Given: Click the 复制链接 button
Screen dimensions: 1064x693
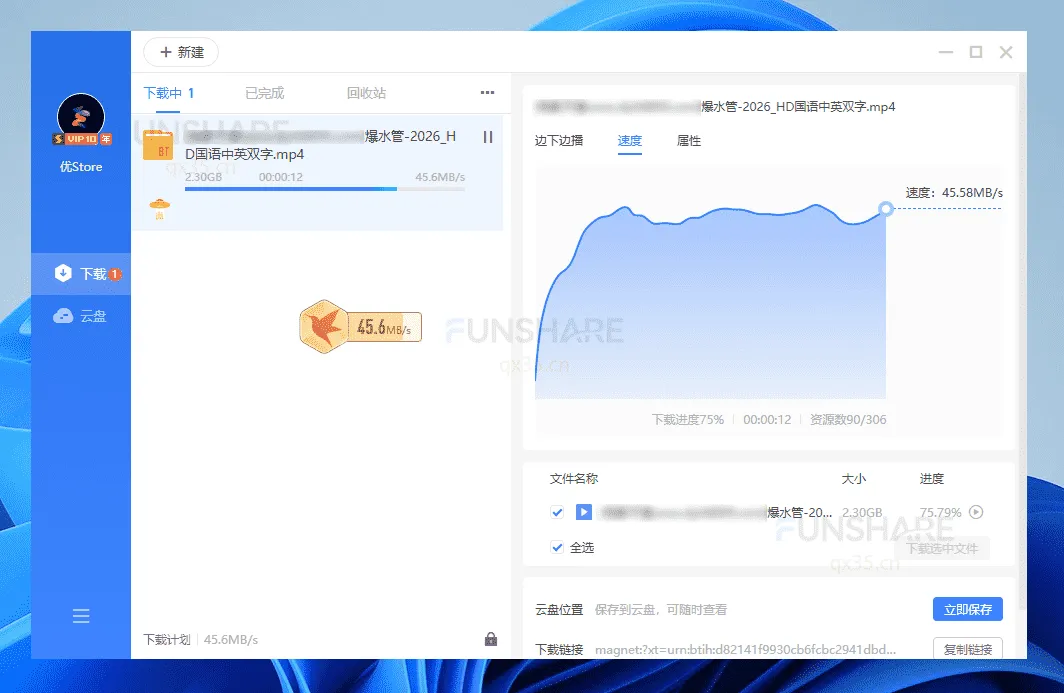Looking at the screenshot, I should 968,649.
